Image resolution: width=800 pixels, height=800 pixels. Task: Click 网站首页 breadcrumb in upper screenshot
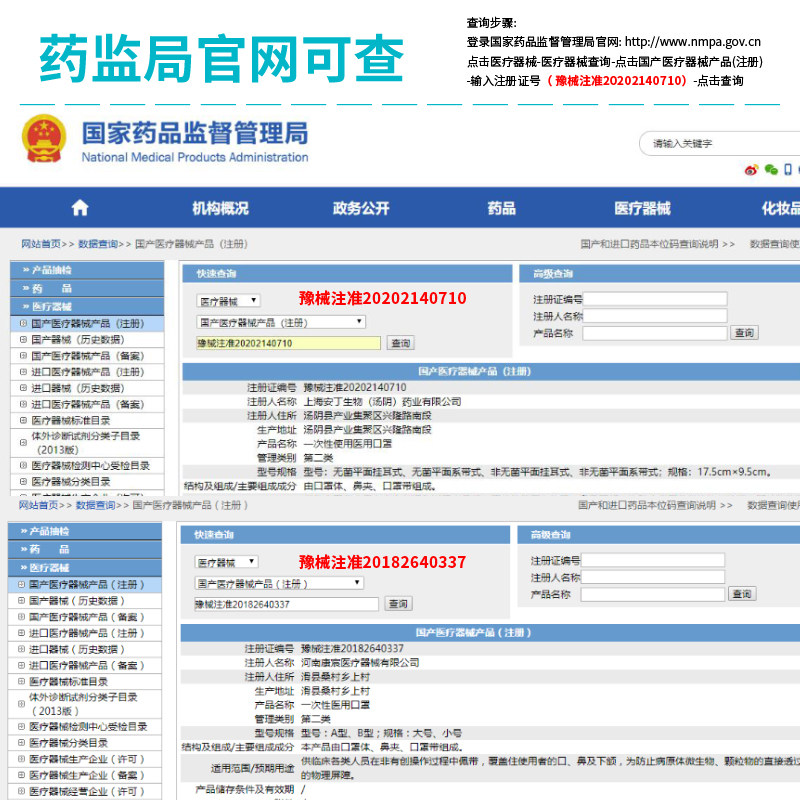(41, 244)
